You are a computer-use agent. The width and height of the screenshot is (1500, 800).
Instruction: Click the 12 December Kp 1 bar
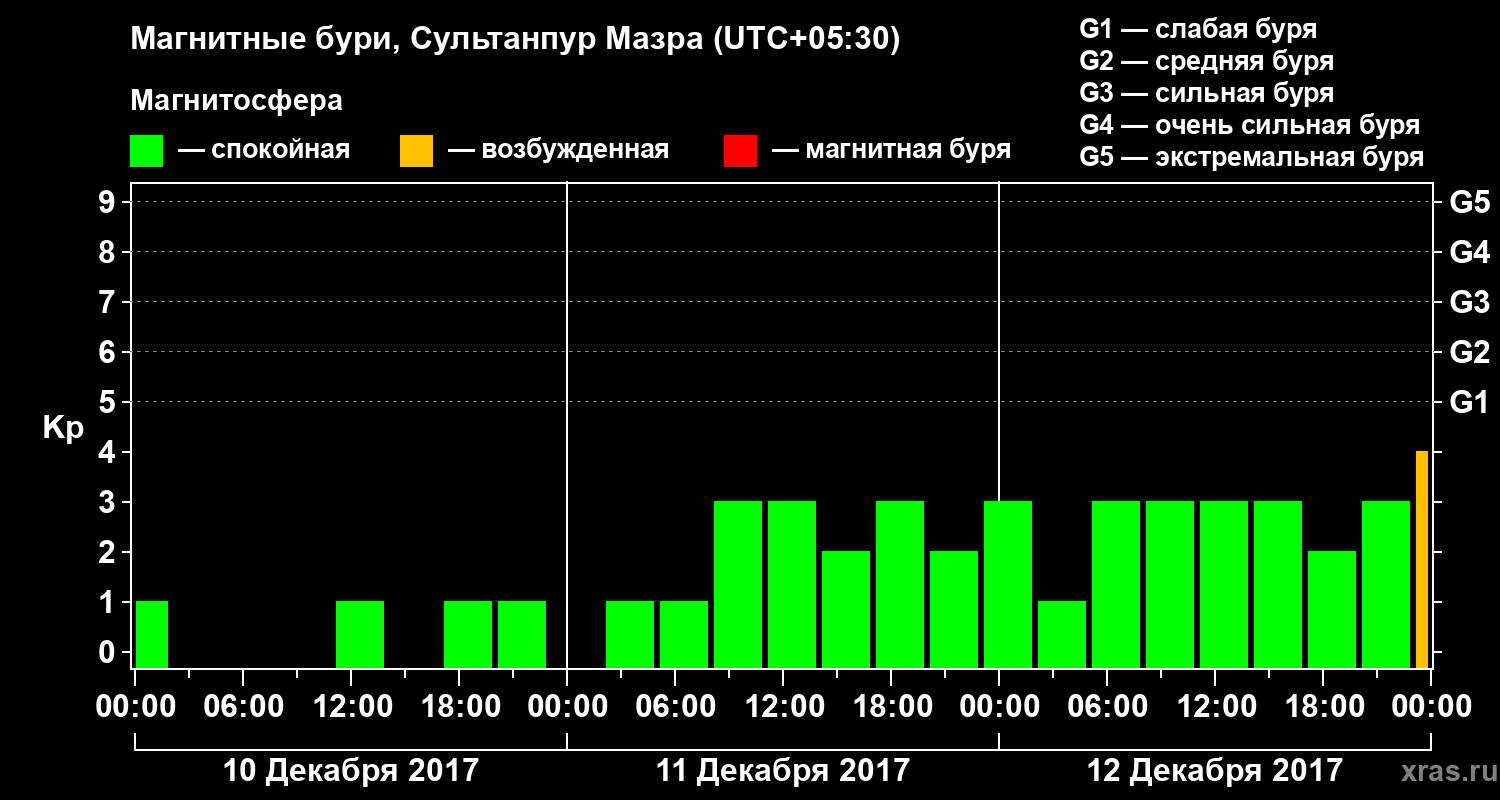pos(1062,634)
